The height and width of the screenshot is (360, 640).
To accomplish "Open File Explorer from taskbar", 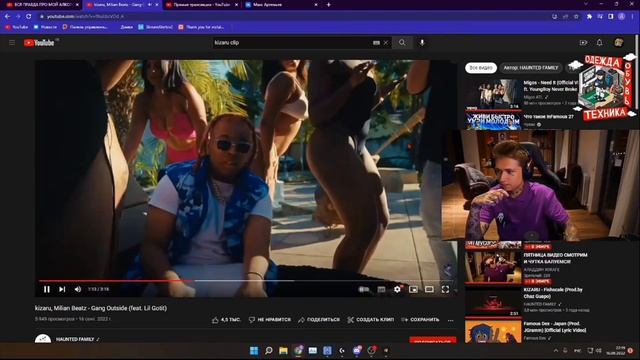I will [283, 351].
